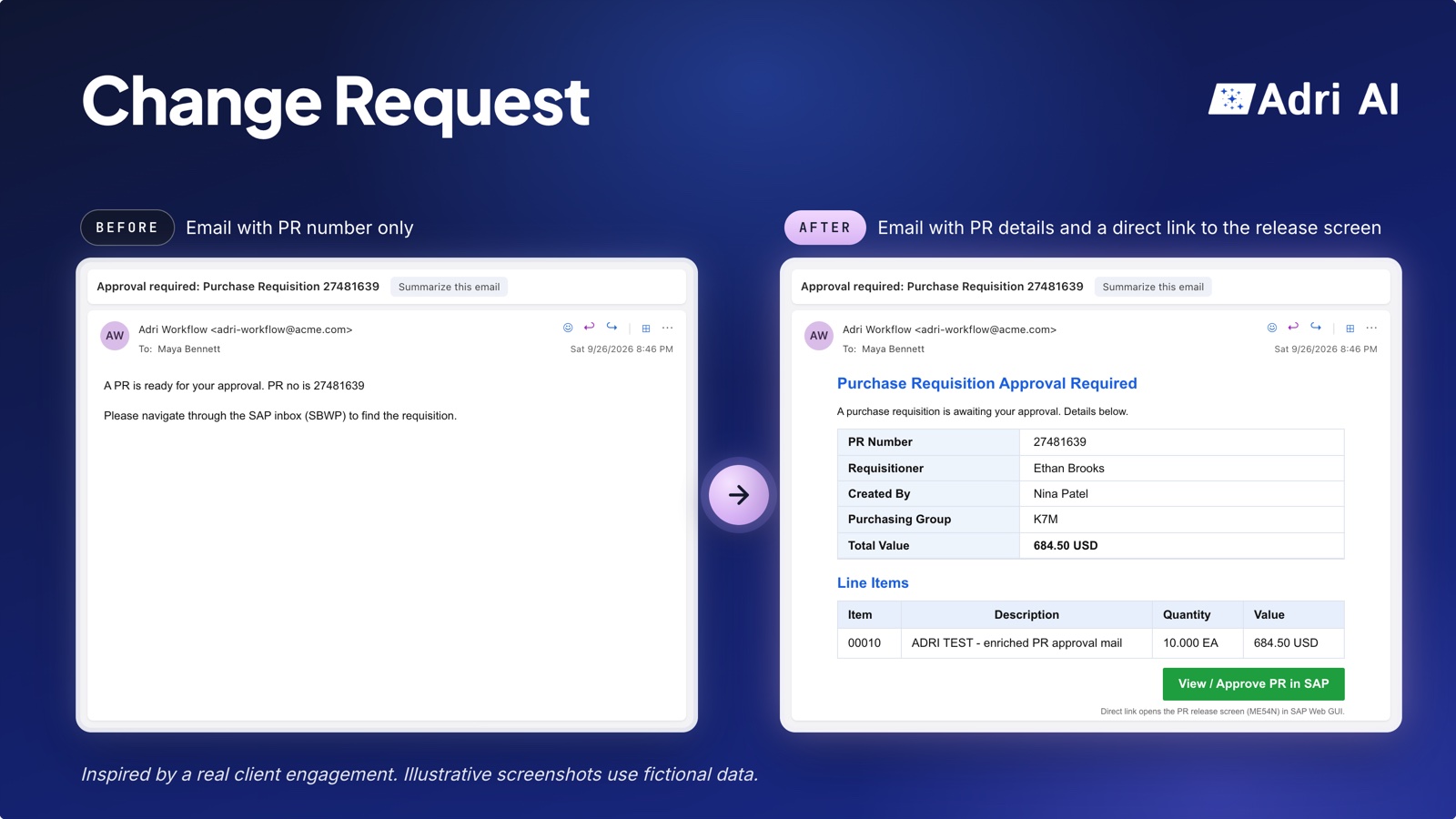
Task: Click the To: Maya Bennett line in the Before email
Action: (x=179, y=349)
